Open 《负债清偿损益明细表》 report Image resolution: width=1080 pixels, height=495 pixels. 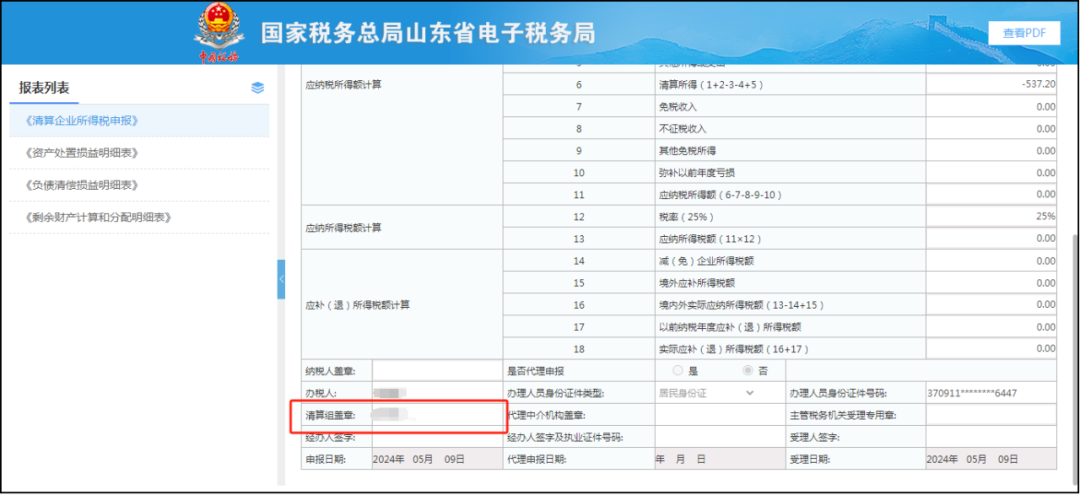point(82,185)
